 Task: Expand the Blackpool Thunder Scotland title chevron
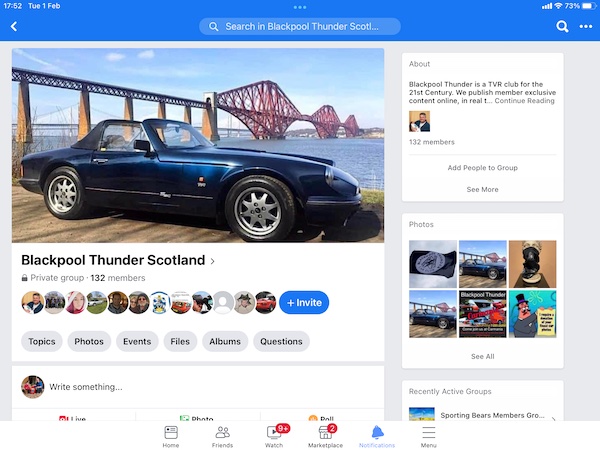coord(213,261)
